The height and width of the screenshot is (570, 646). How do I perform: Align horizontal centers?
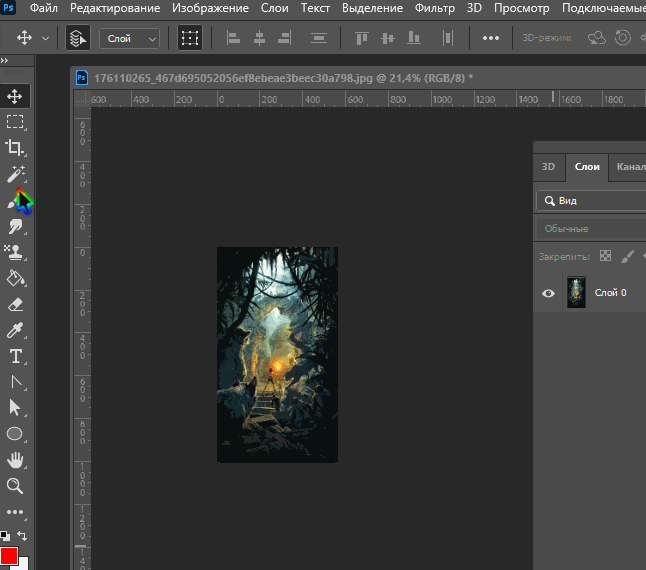pyautogui.click(x=259, y=38)
